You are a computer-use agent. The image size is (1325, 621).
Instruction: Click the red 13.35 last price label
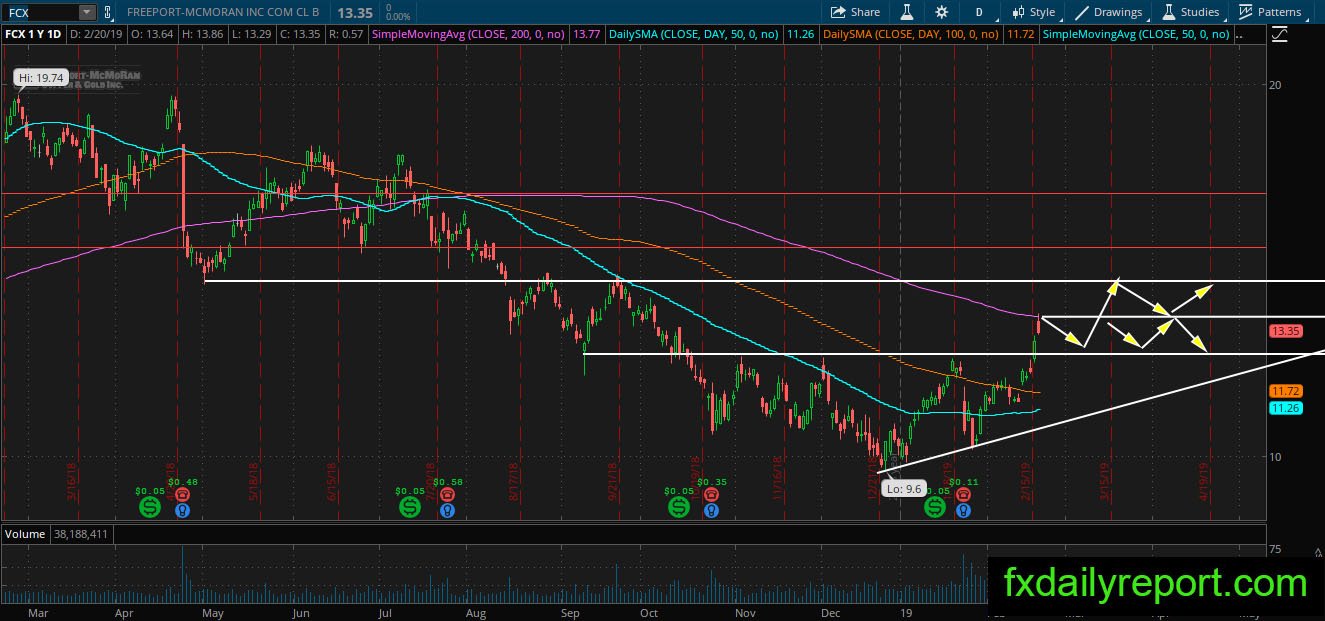1284,331
